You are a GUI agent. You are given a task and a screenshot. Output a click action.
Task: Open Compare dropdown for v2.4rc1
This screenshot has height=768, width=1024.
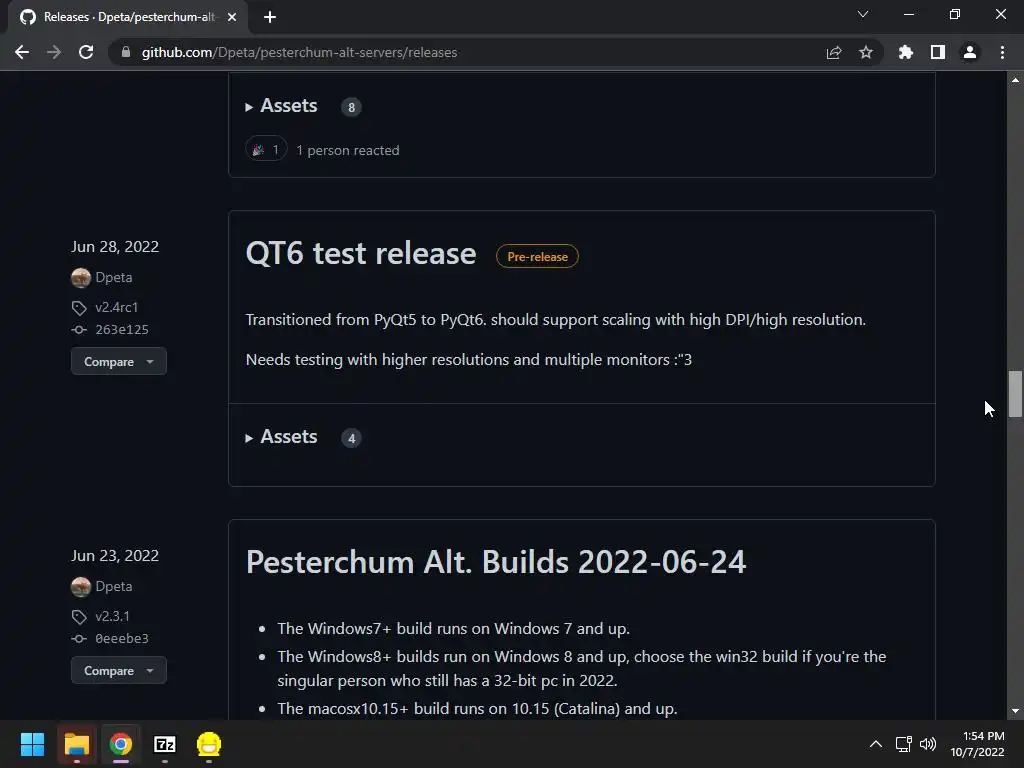[119, 361]
